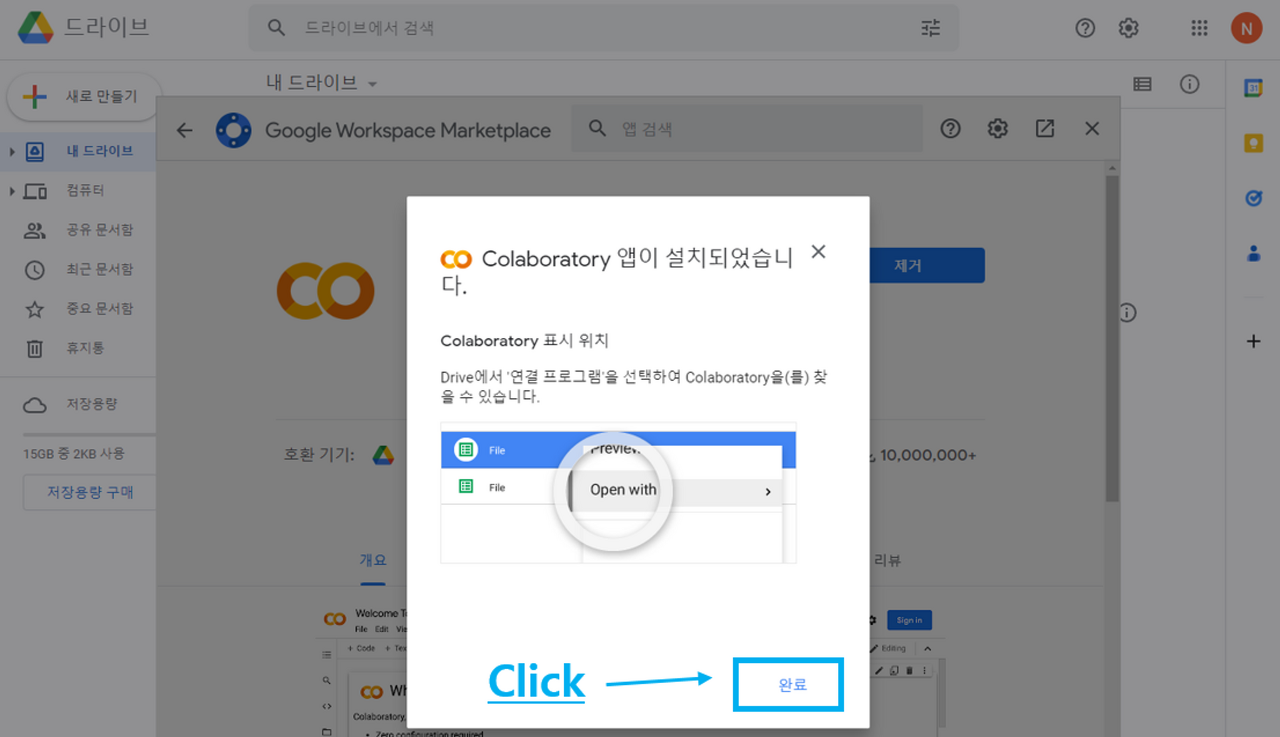This screenshot has width=1280, height=737.
Task: Switch to list layout view icon
Action: pos(1142,84)
